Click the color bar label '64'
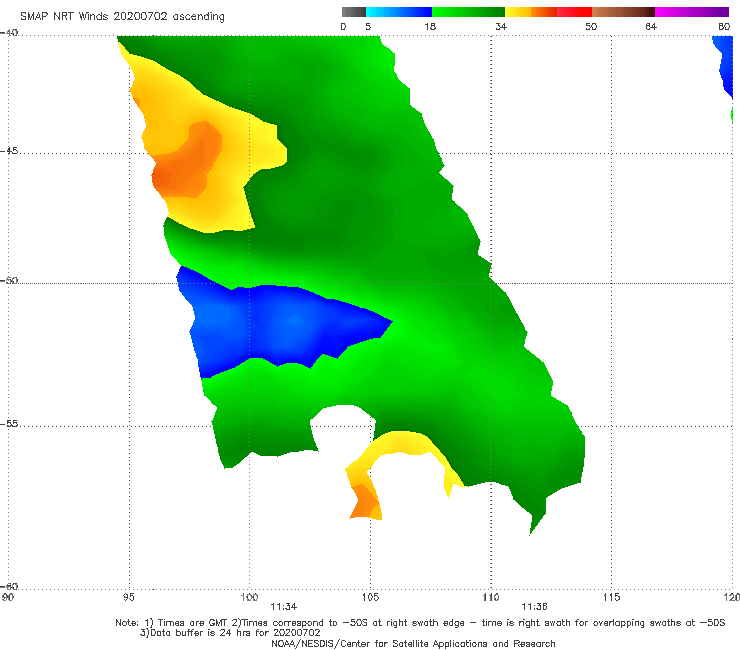 click(x=651, y=26)
